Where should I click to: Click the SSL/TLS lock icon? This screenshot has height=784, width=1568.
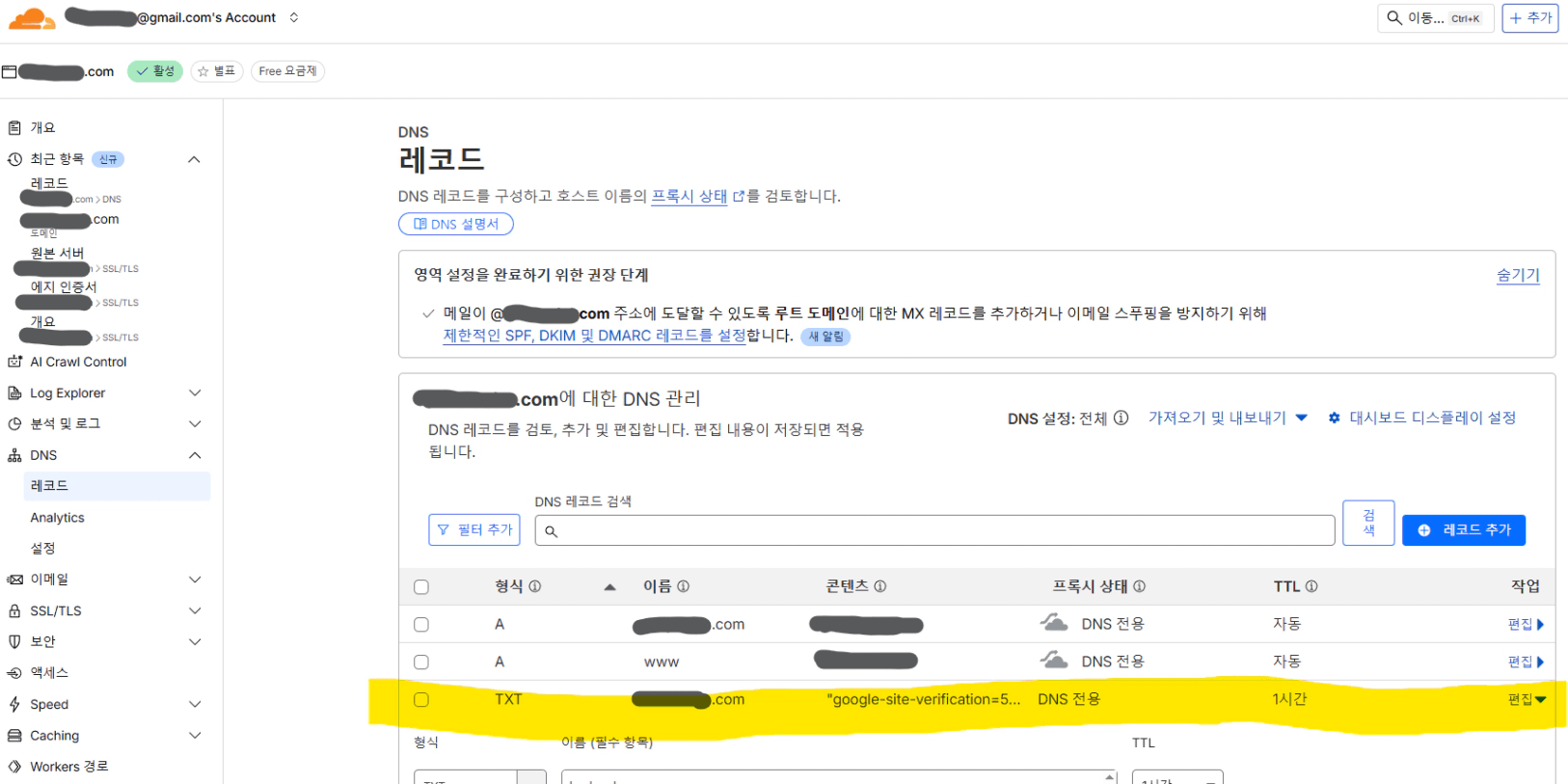click(x=14, y=610)
